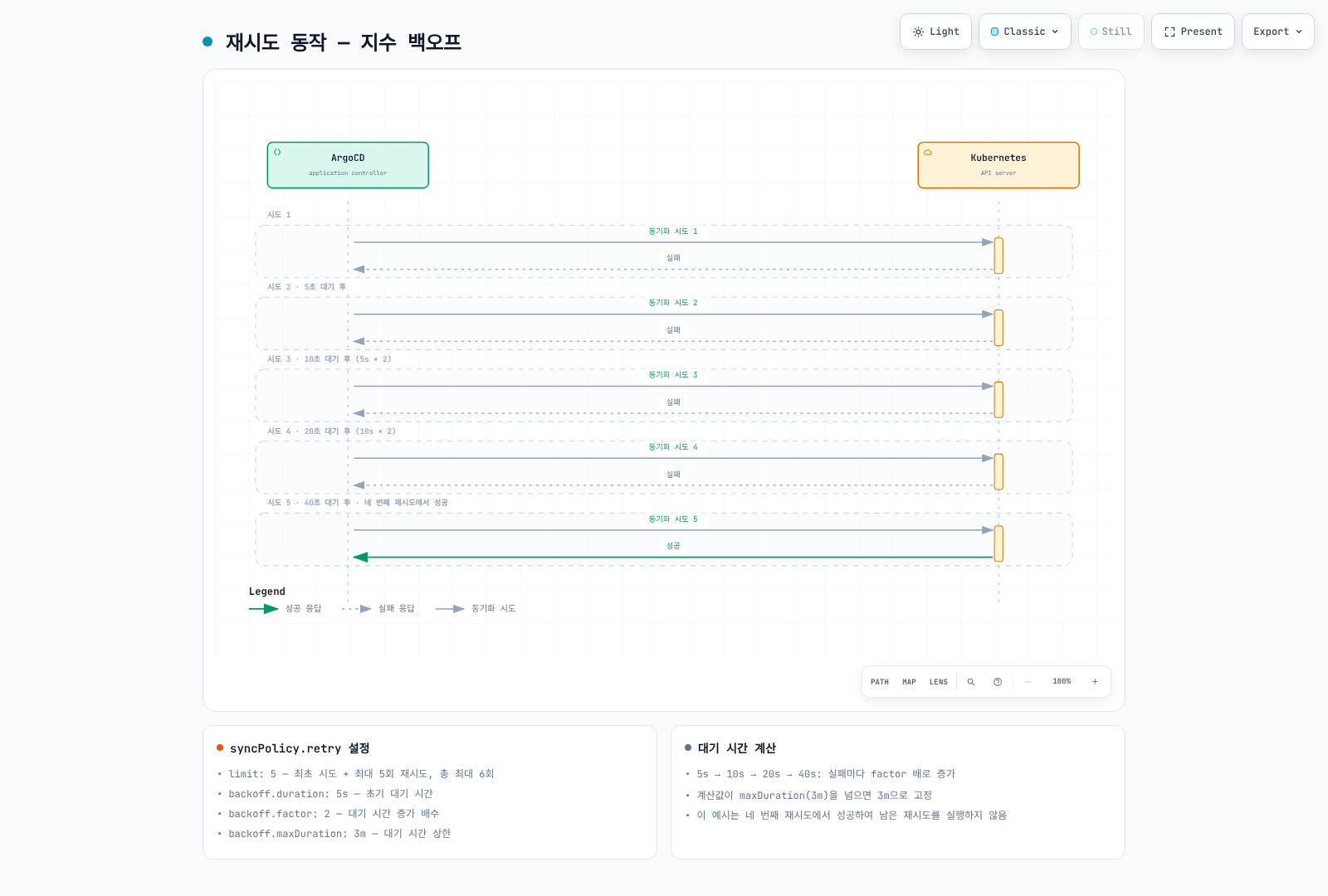Click the '성공 응답' legend entry
Viewport: 1328px width, 896px height.
[x=286, y=609]
